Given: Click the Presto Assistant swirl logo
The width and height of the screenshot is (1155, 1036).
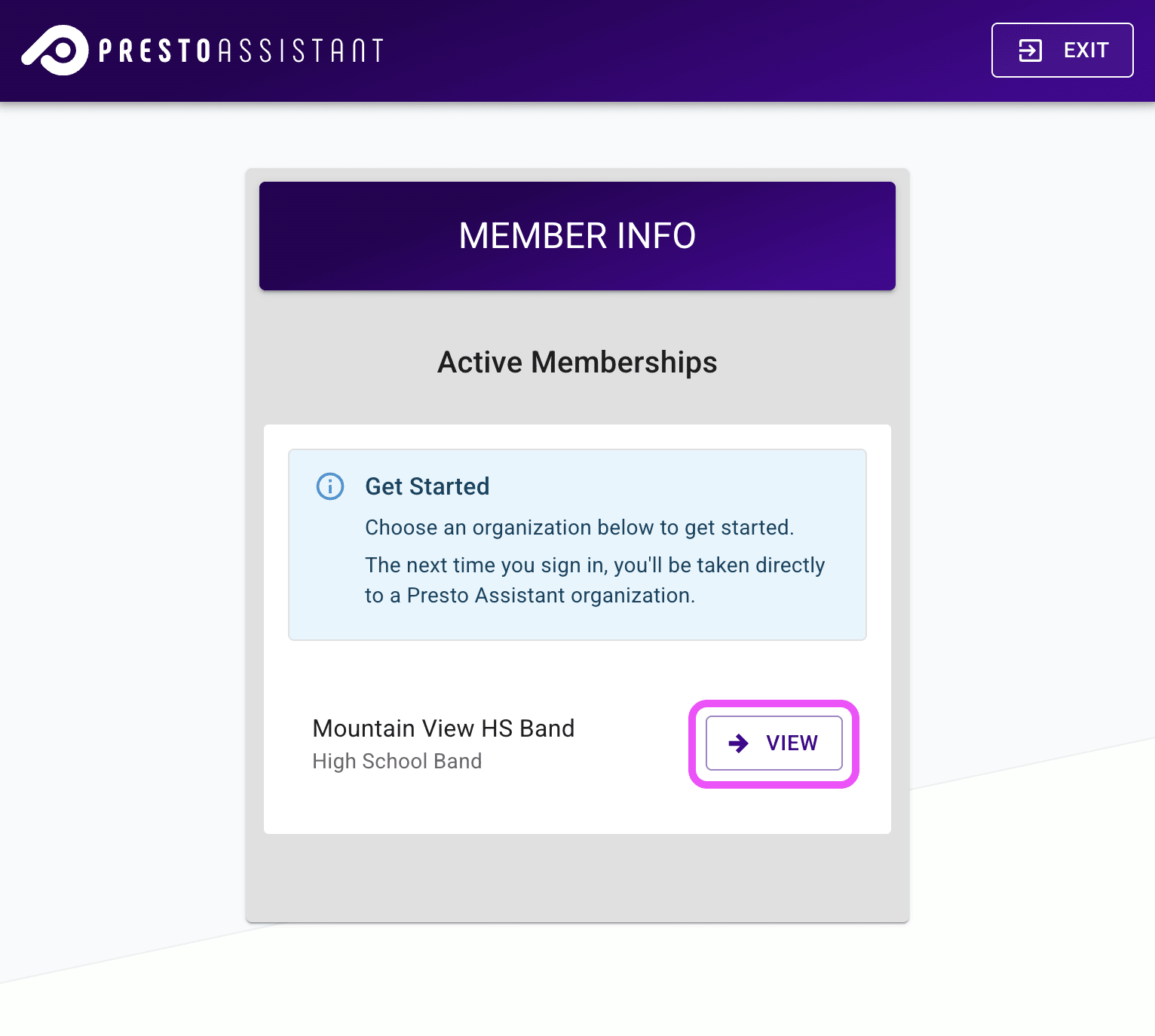Looking at the screenshot, I should pos(55,51).
